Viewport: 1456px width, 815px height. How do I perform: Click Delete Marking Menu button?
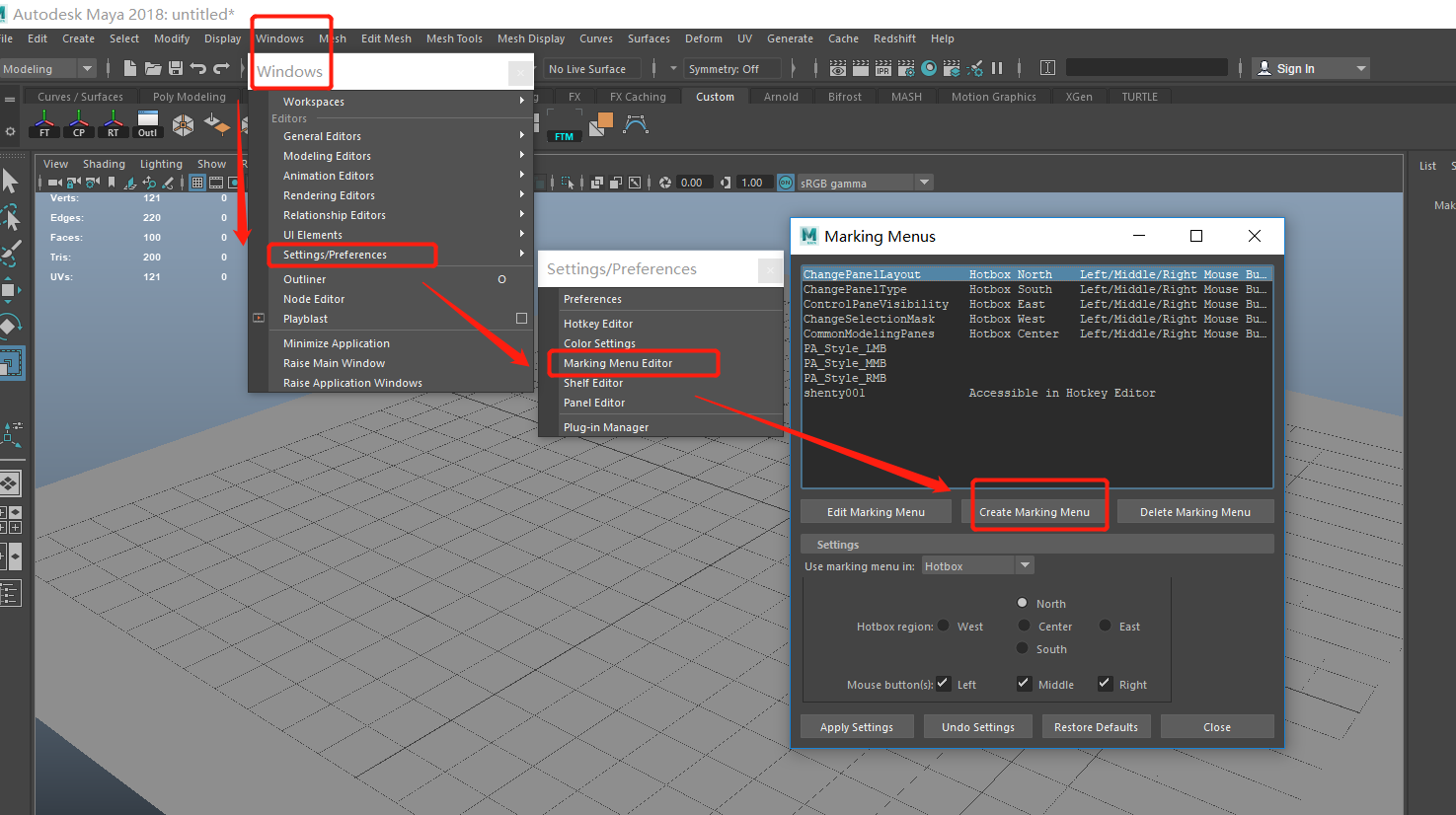point(1194,511)
